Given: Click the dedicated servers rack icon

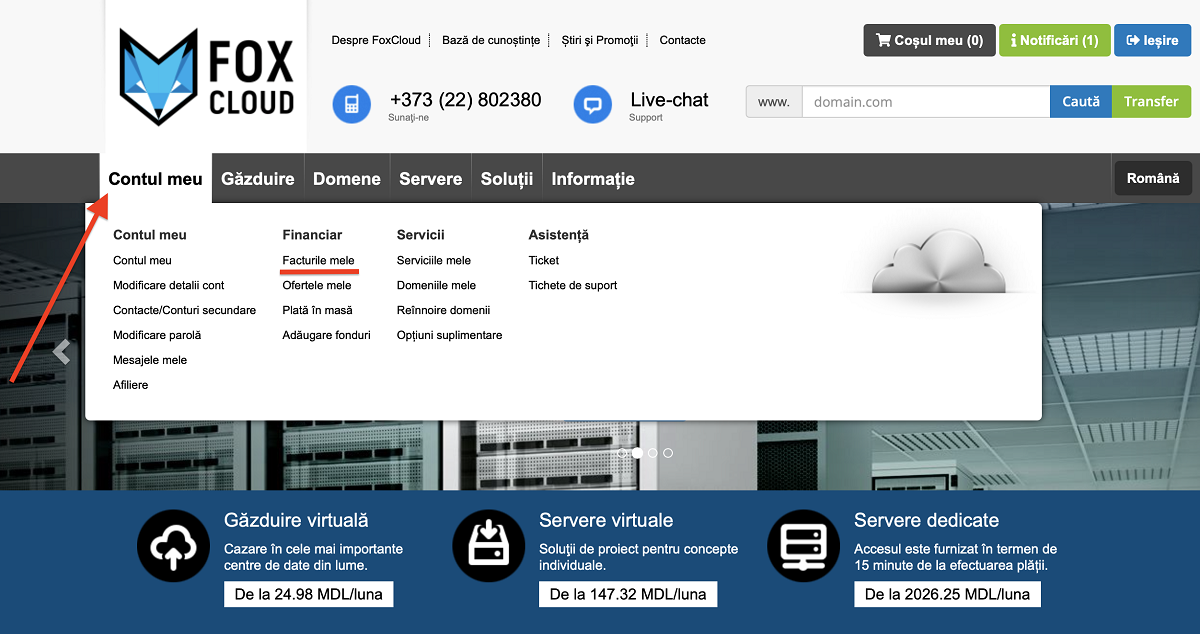Looking at the screenshot, I should click(803, 546).
